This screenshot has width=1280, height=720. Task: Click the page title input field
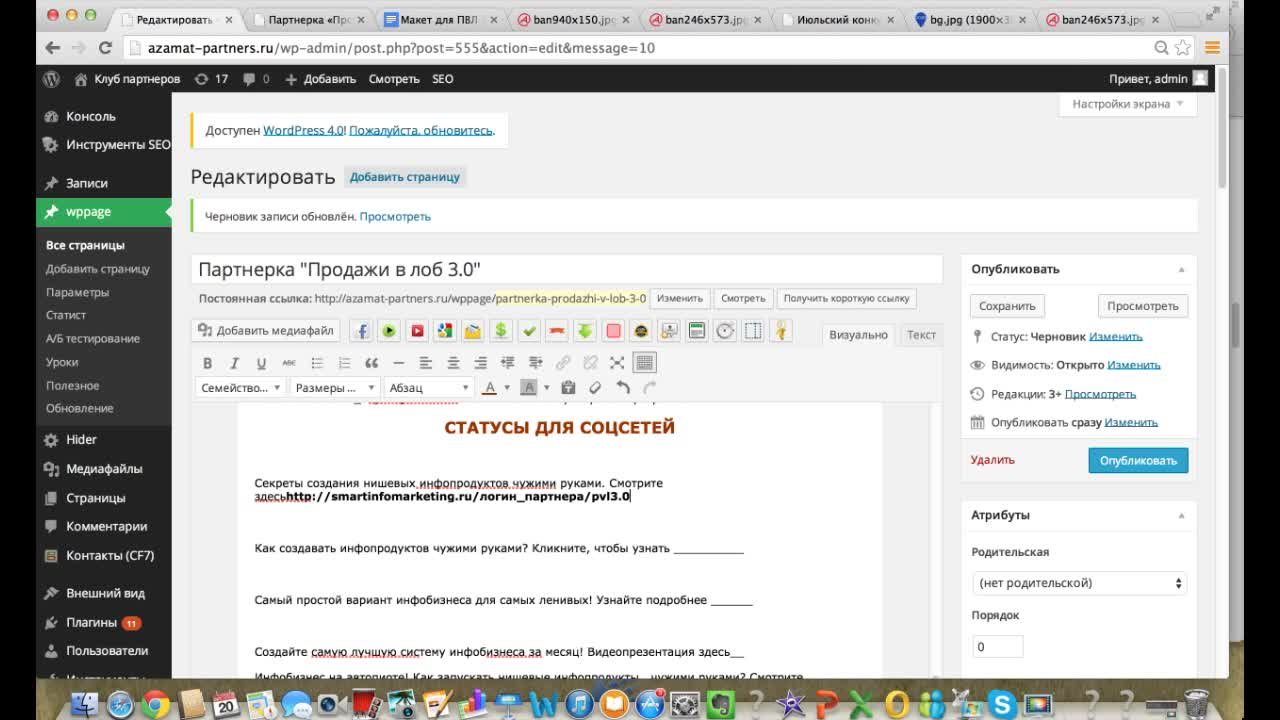point(566,269)
